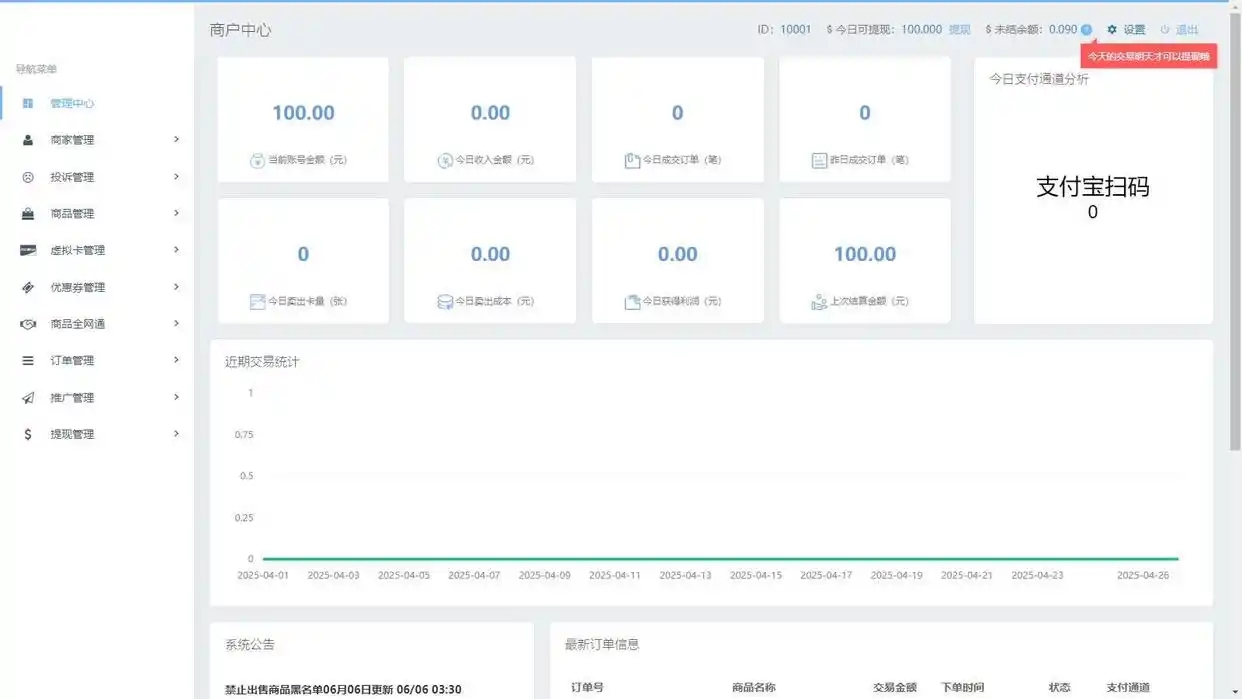Expand the 商家管理 submenu chevron

click(x=176, y=140)
